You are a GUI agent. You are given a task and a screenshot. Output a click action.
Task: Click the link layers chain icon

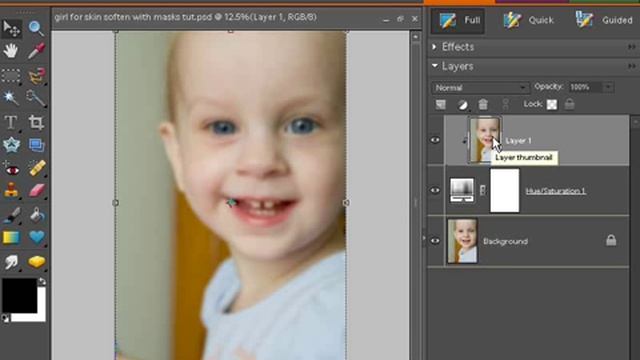[x=506, y=104]
